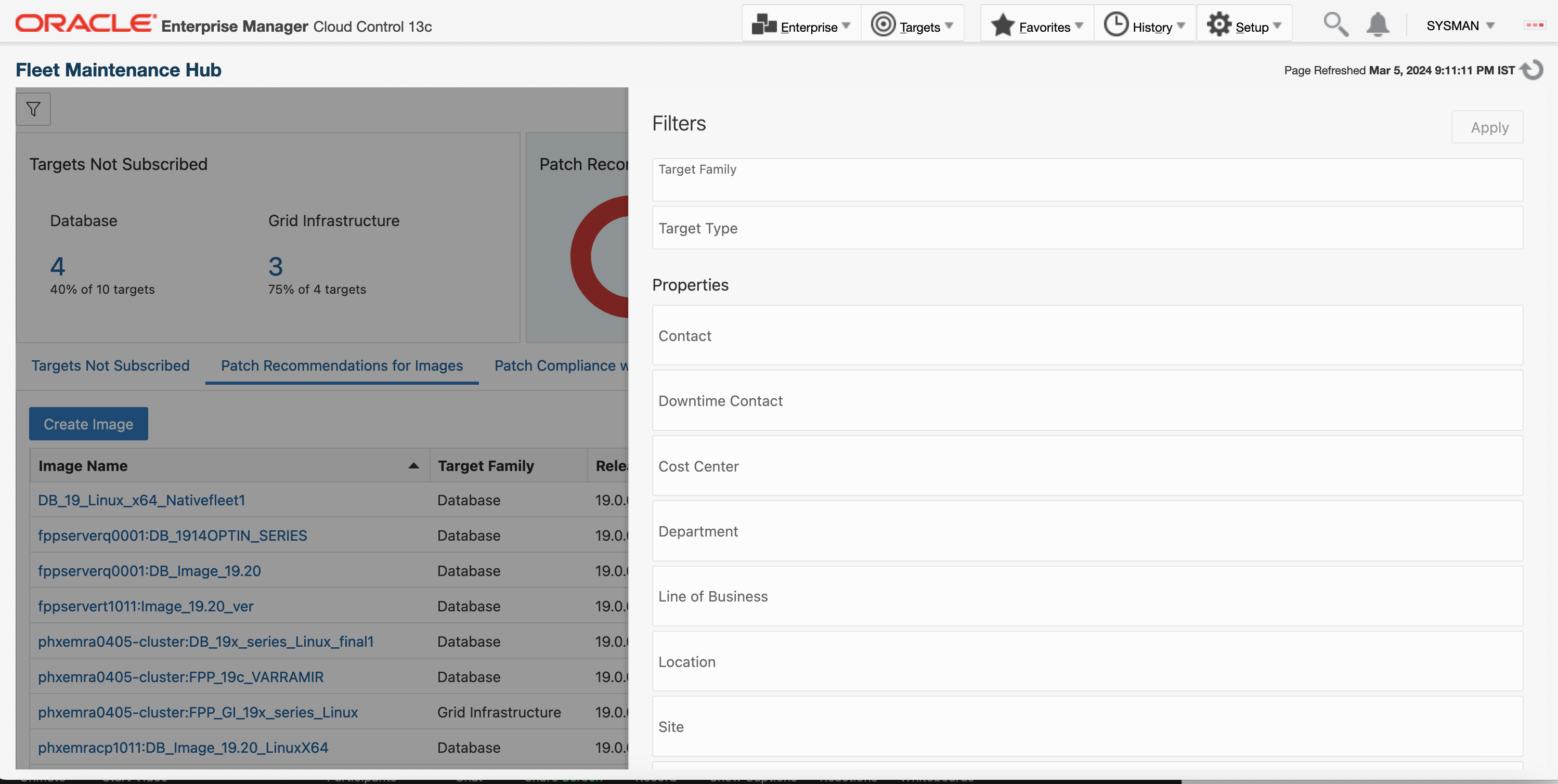Select the Downtime Contact property field
Screen dimensions: 1558x784
pyautogui.click(x=1087, y=400)
